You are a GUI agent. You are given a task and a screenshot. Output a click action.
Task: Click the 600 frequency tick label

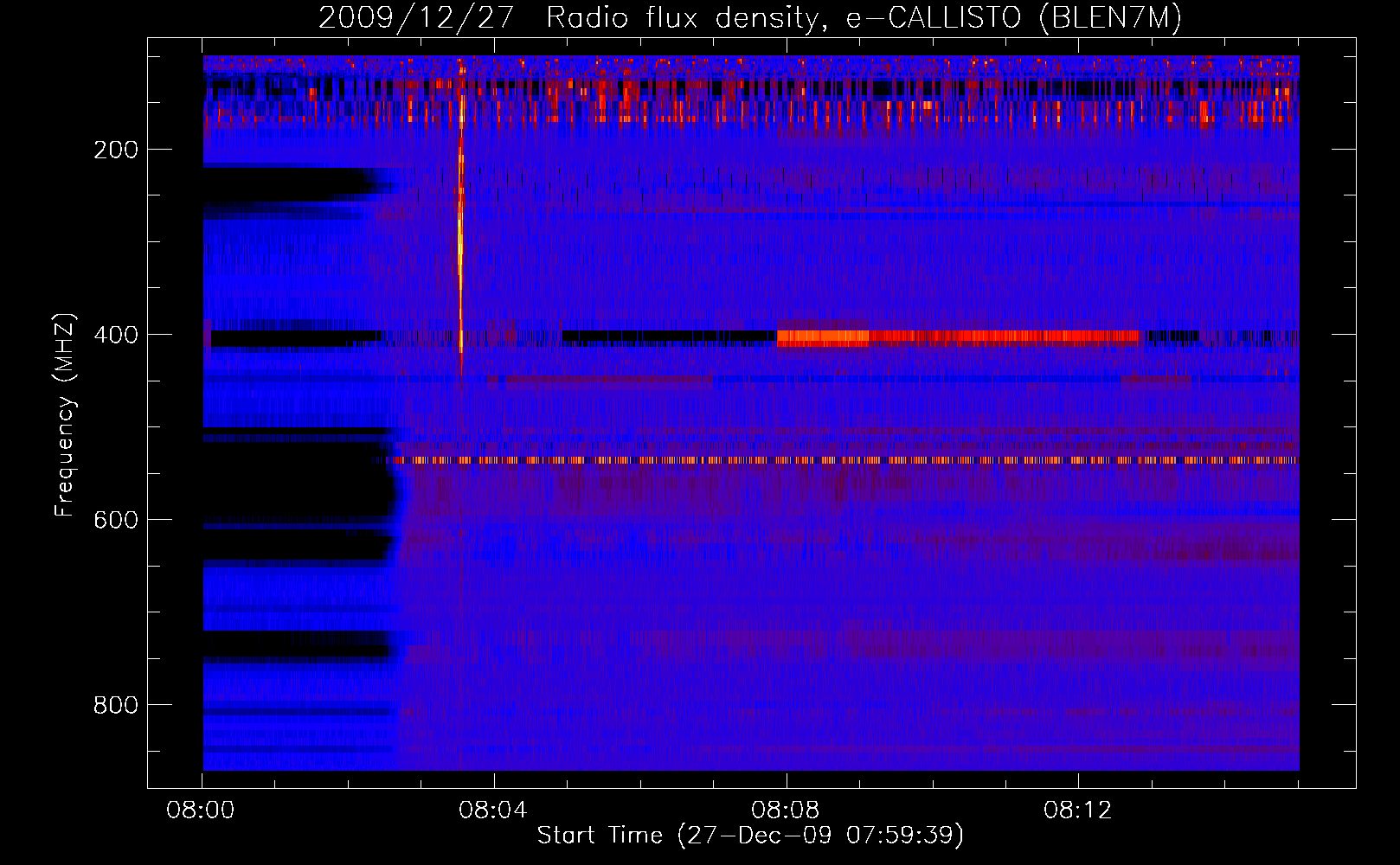coord(116,520)
